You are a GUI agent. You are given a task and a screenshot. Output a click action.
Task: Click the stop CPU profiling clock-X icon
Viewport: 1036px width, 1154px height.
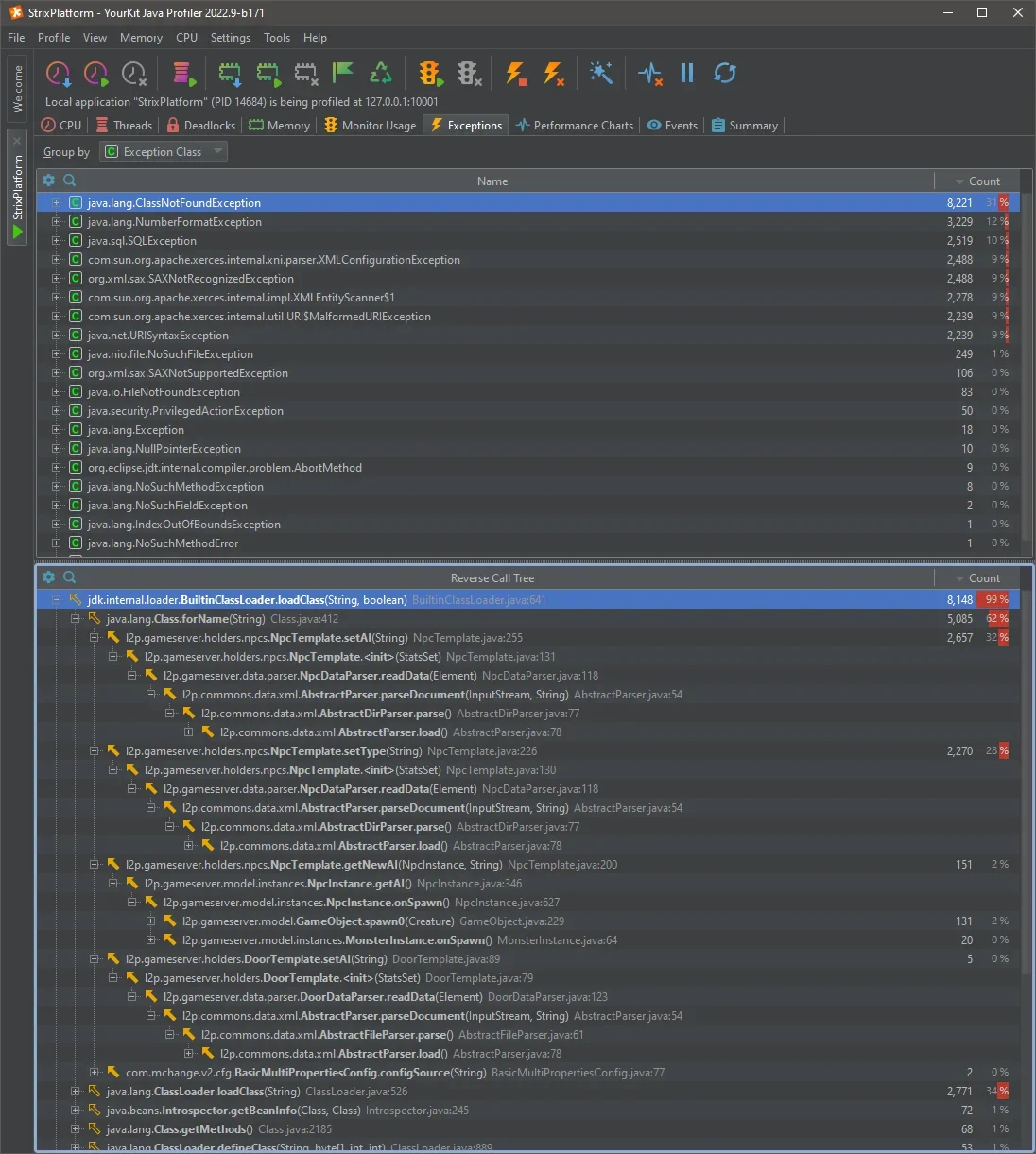pos(134,74)
